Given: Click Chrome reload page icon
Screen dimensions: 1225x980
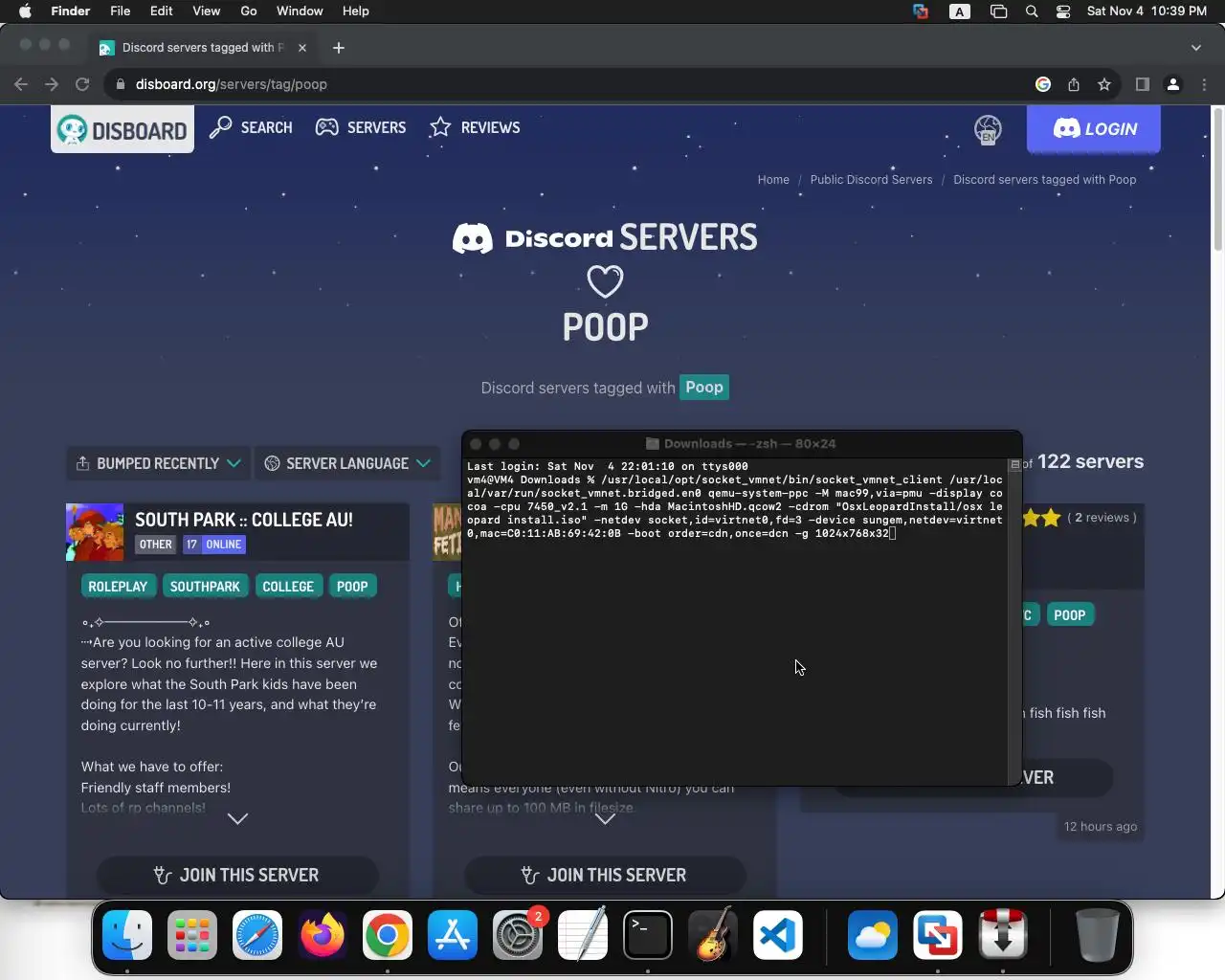Looking at the screenshot, I should [x=82, y=84].
